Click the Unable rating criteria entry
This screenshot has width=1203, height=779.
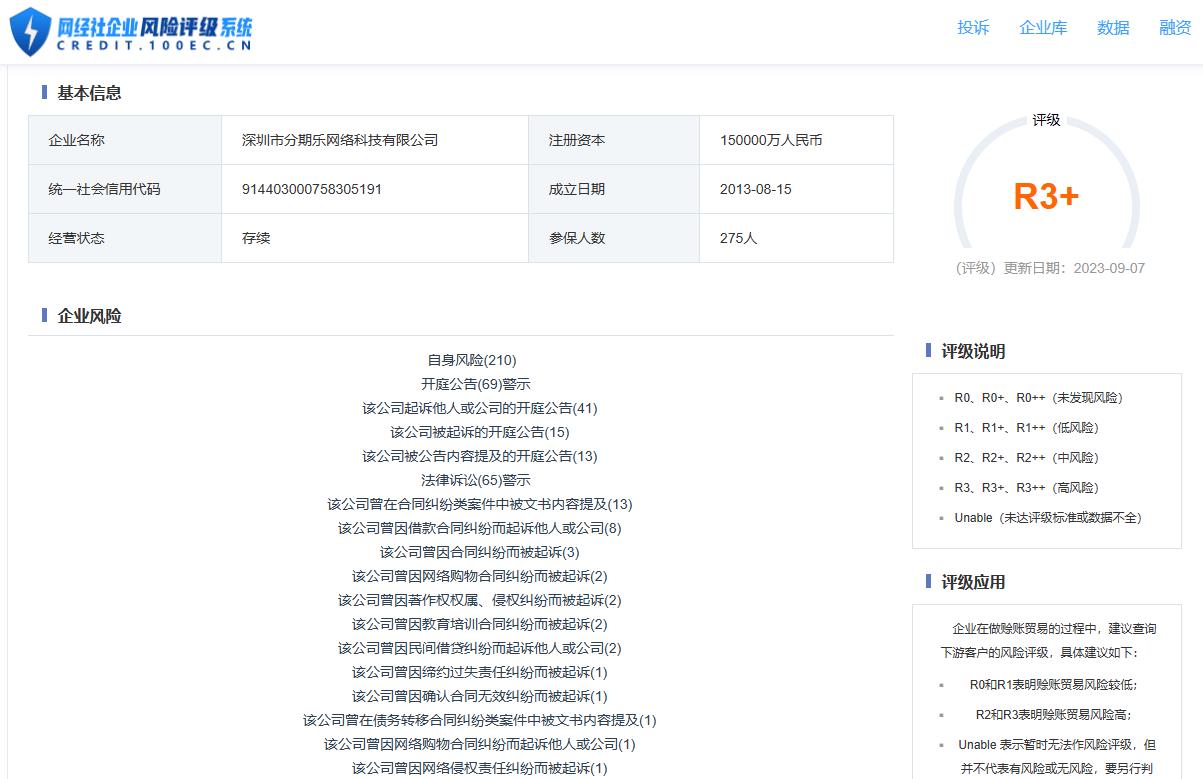[1049, 517]
